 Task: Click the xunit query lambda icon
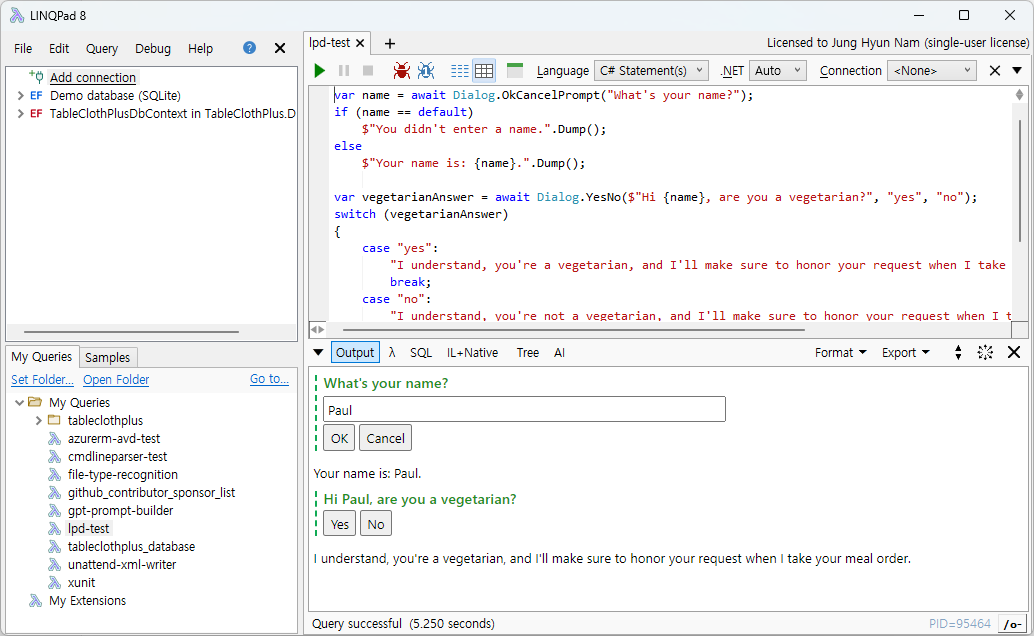point(55,583)
